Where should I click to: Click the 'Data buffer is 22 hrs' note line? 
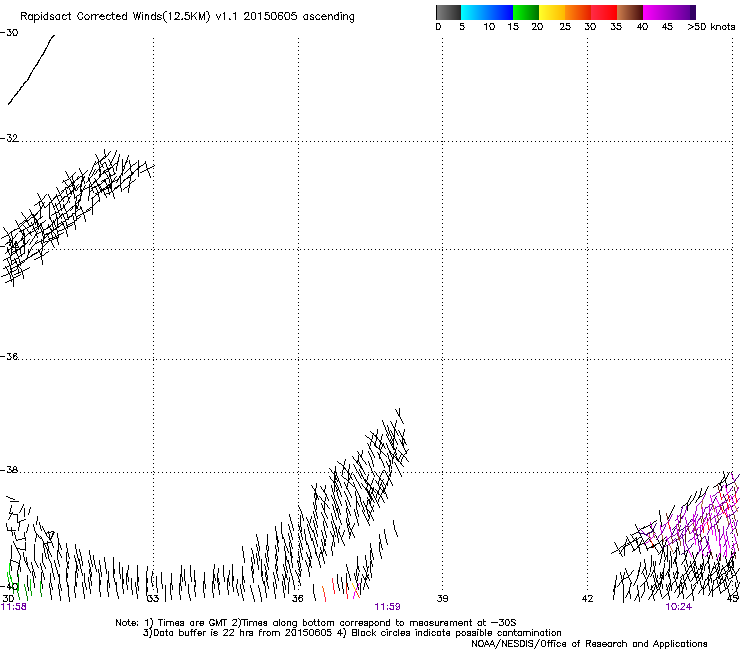click(352, 633)
